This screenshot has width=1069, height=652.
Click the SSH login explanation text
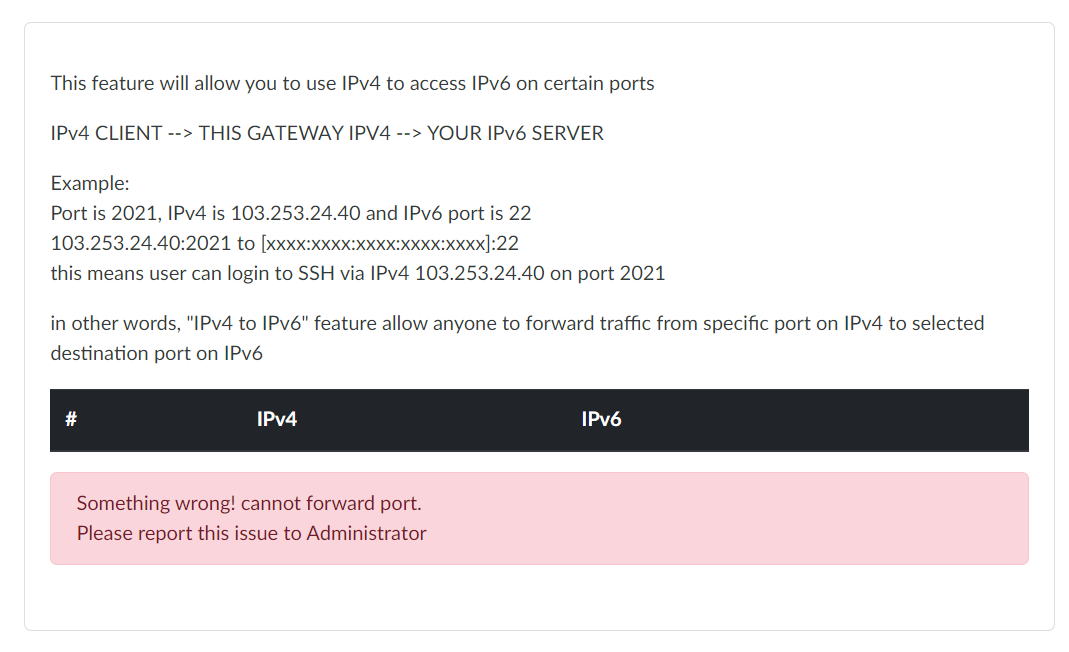(x=358, y=273)
